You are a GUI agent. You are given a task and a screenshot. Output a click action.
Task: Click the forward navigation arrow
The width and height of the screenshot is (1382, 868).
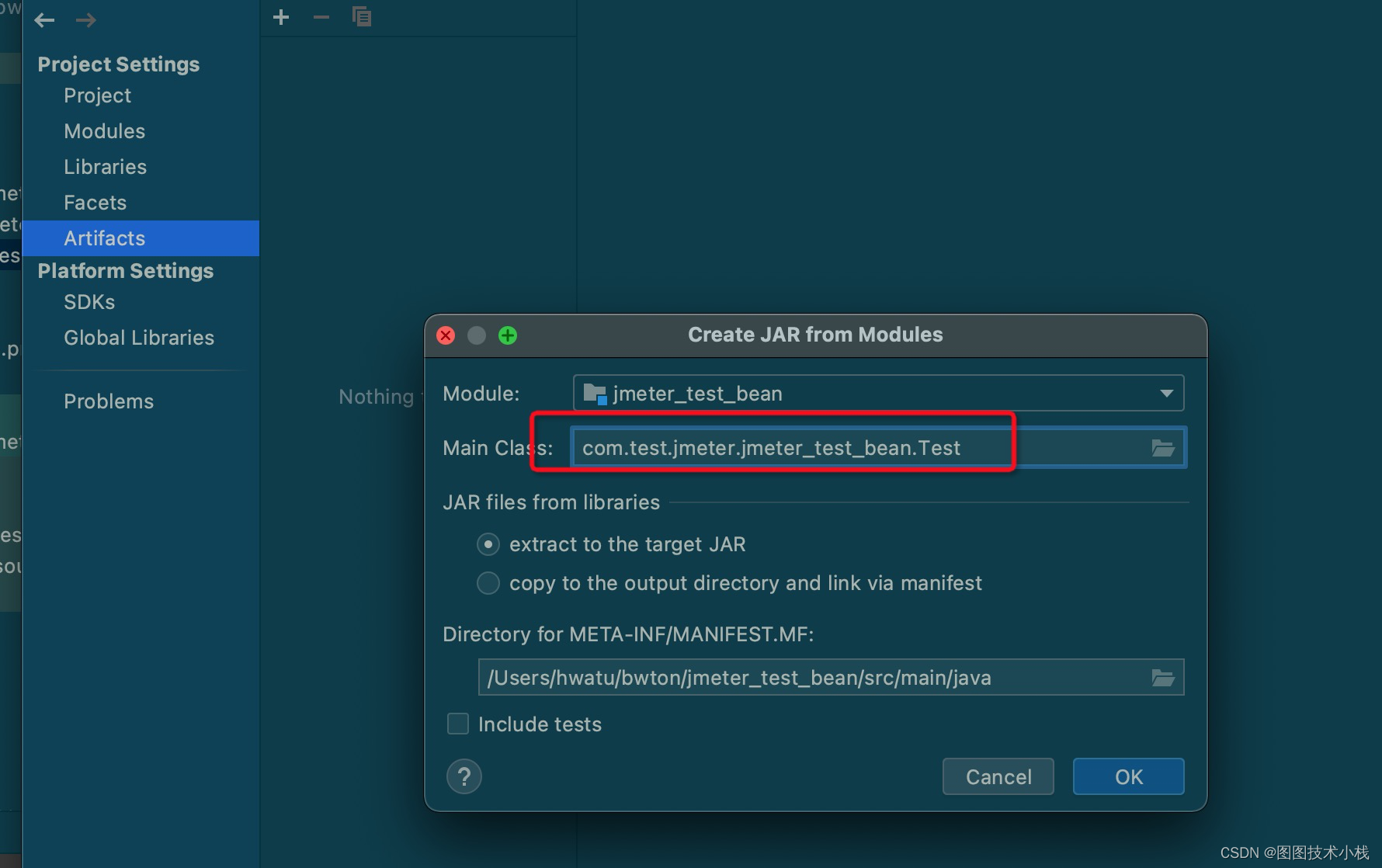point(86,20)
